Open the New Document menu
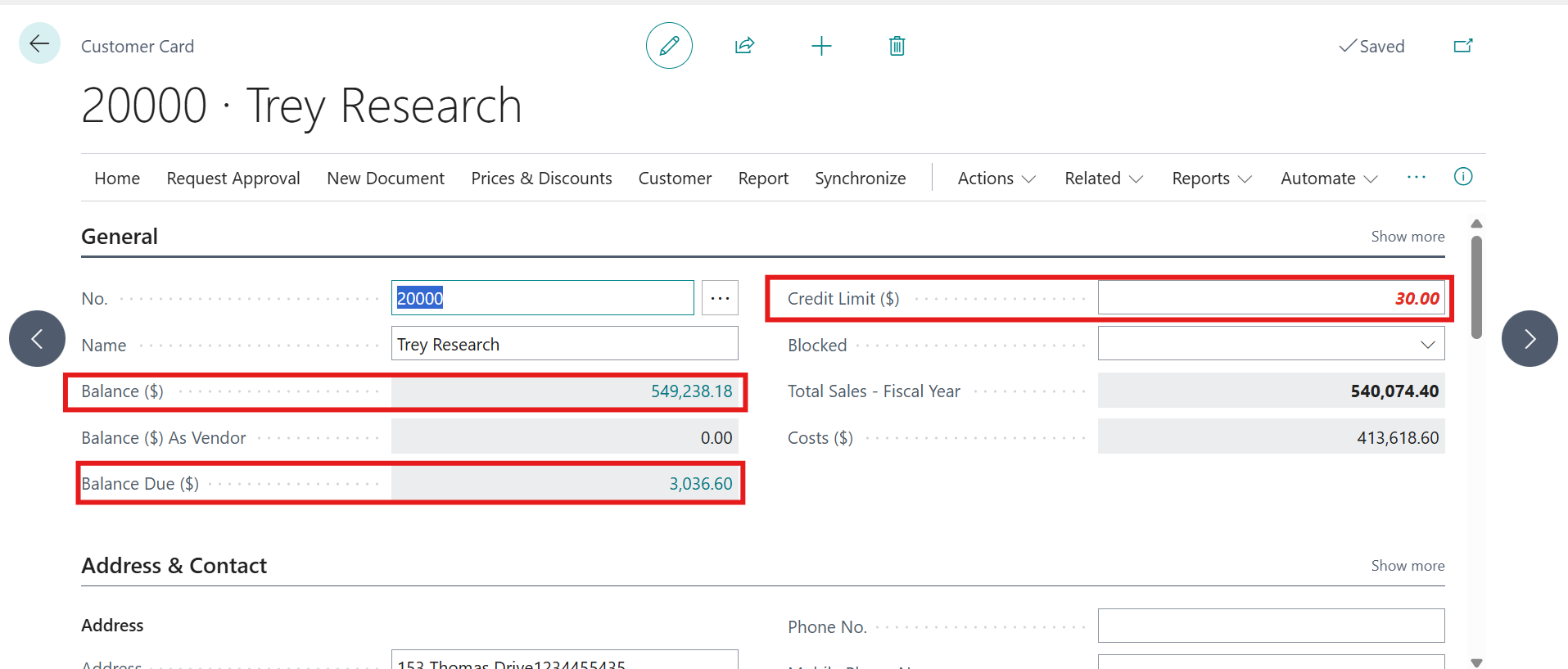This screenshot has height=669, width=1568. click(x=386, y=179)
